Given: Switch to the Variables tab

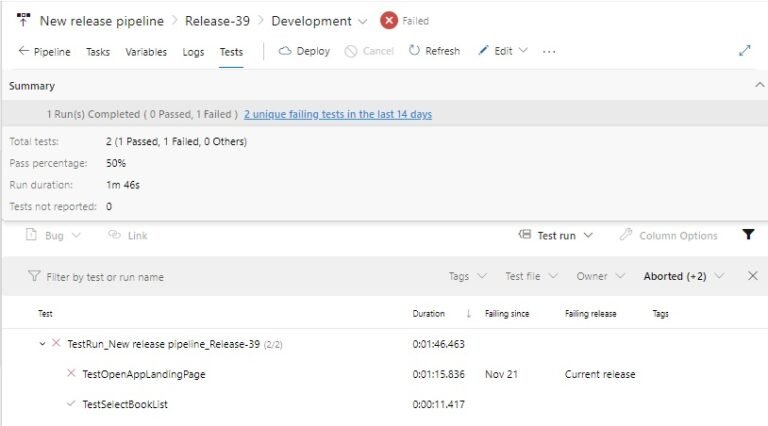Looking at the screenshot, I should [146, 52].
